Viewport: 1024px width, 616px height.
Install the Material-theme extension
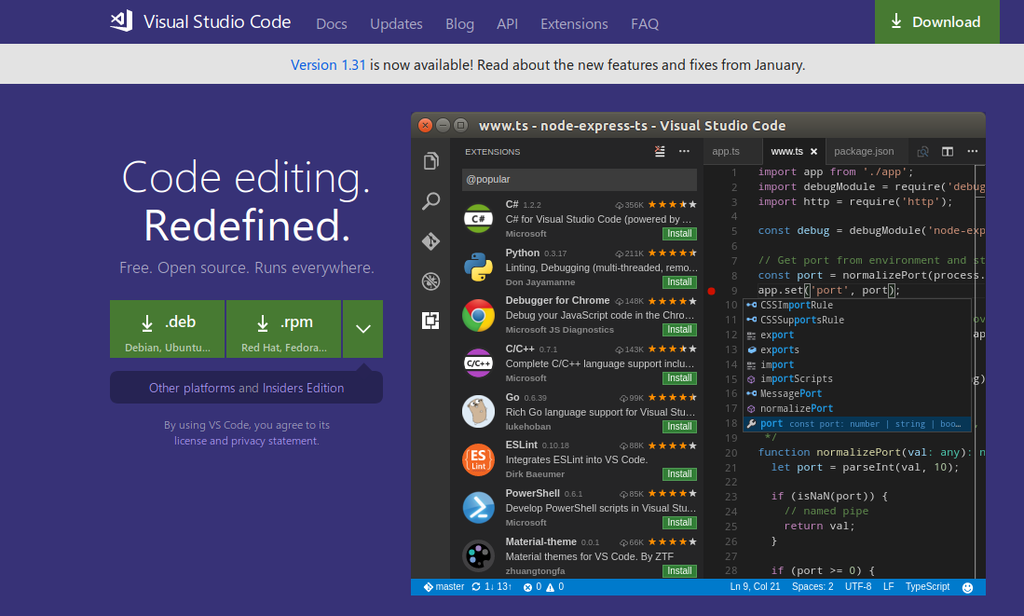pyautogui.click(x=679, y=570)
